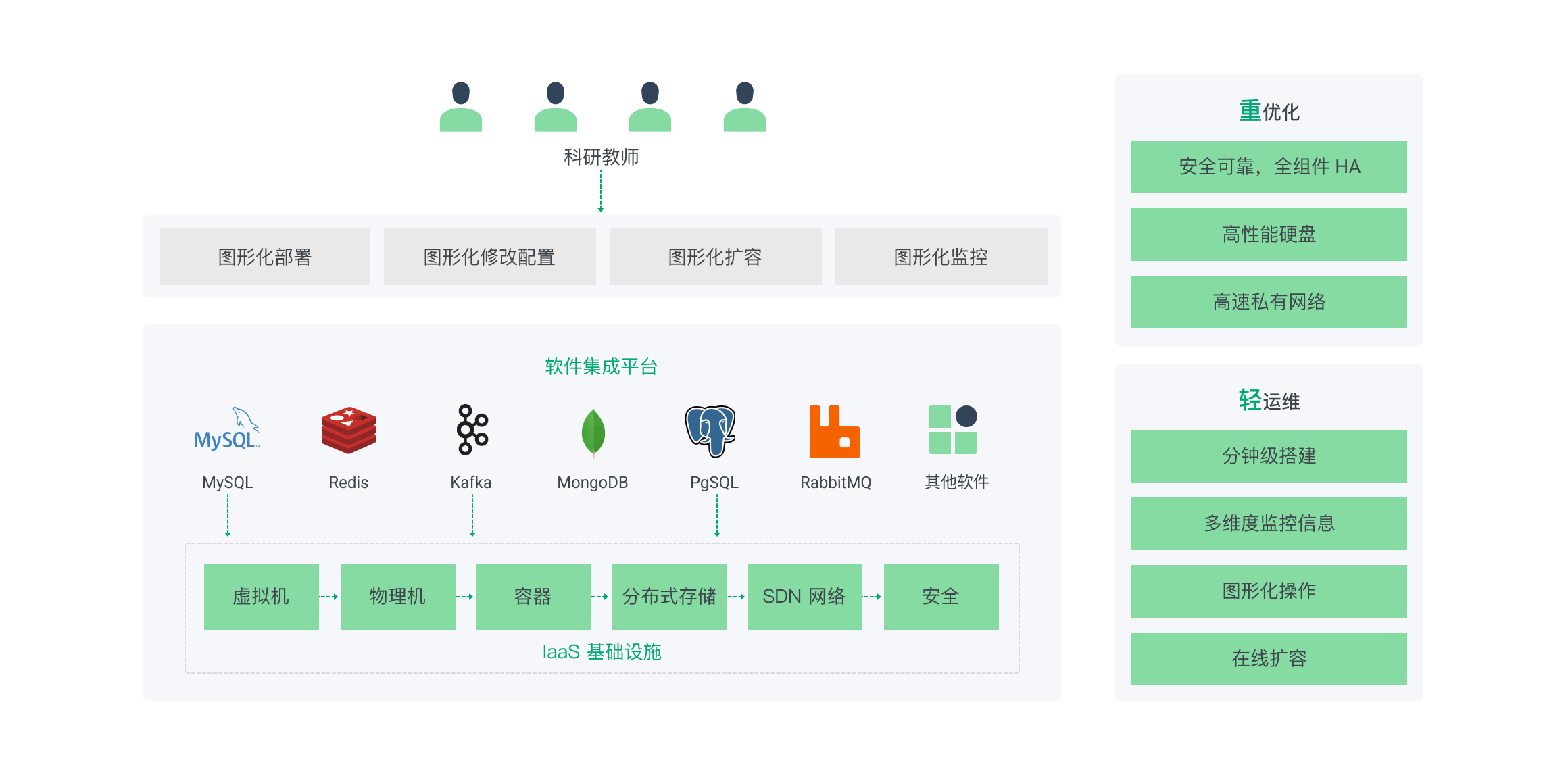This screenshot has height=765, width=1568.
Task: Click the MySQL dolphin logo
Action: [x=227, y=429]
